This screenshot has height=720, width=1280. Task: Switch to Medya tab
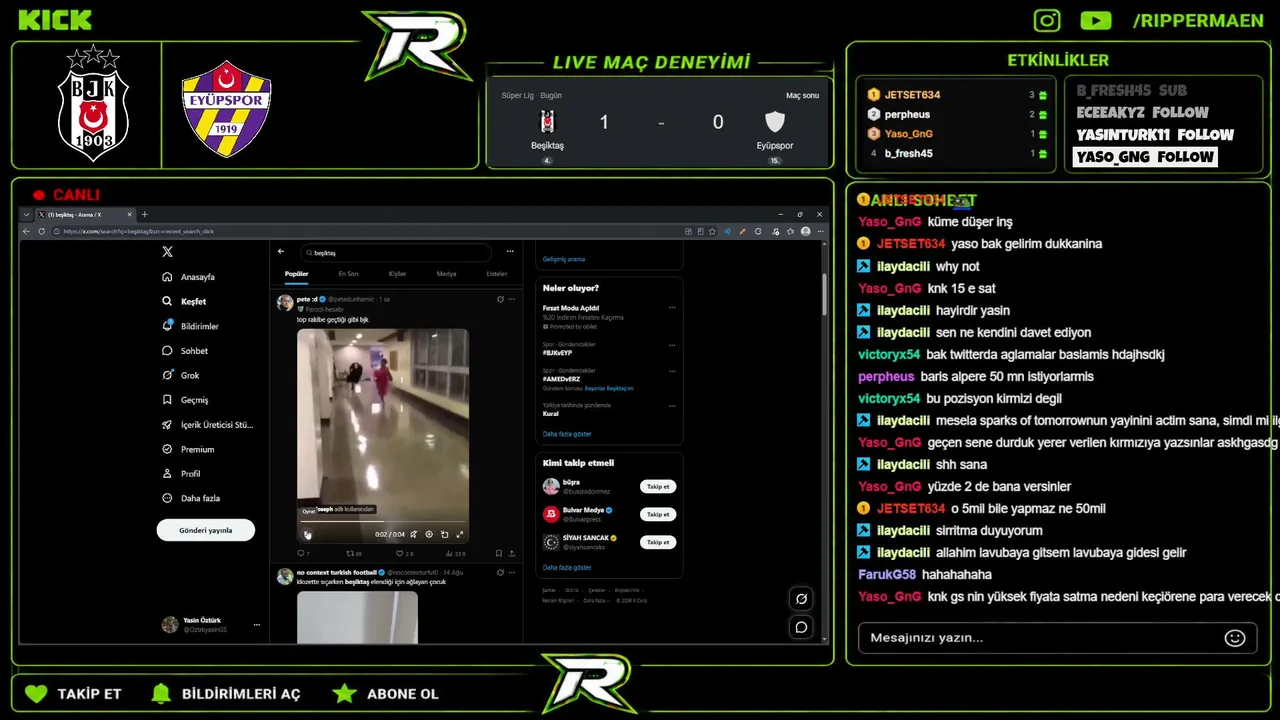(x=446, y=274)
